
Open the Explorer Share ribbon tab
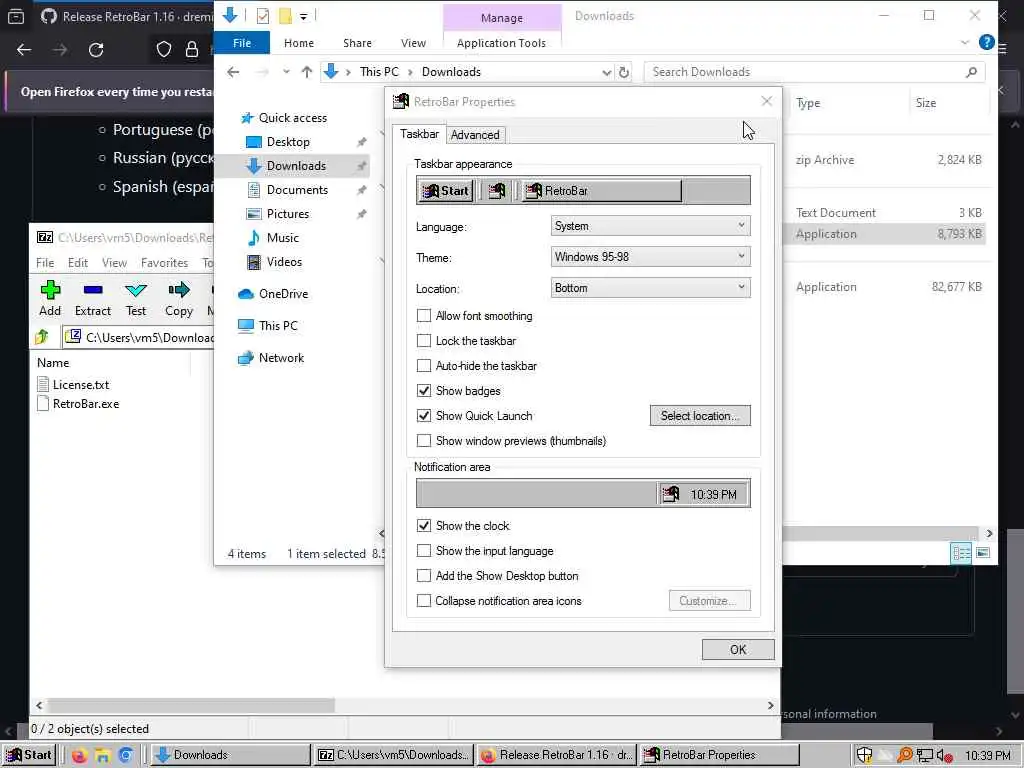pos(357,43)
